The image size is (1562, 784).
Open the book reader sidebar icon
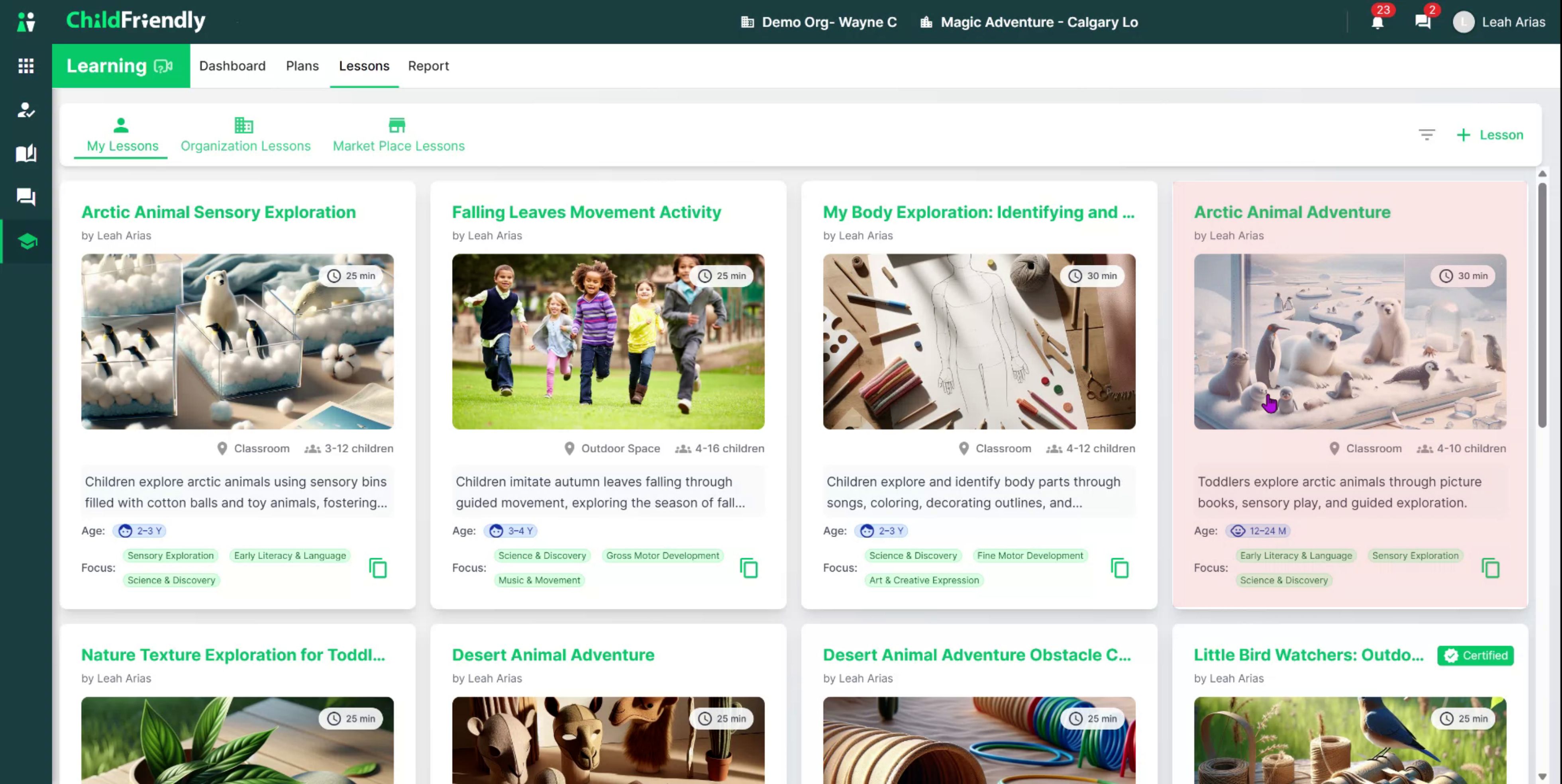click(26, 153)
